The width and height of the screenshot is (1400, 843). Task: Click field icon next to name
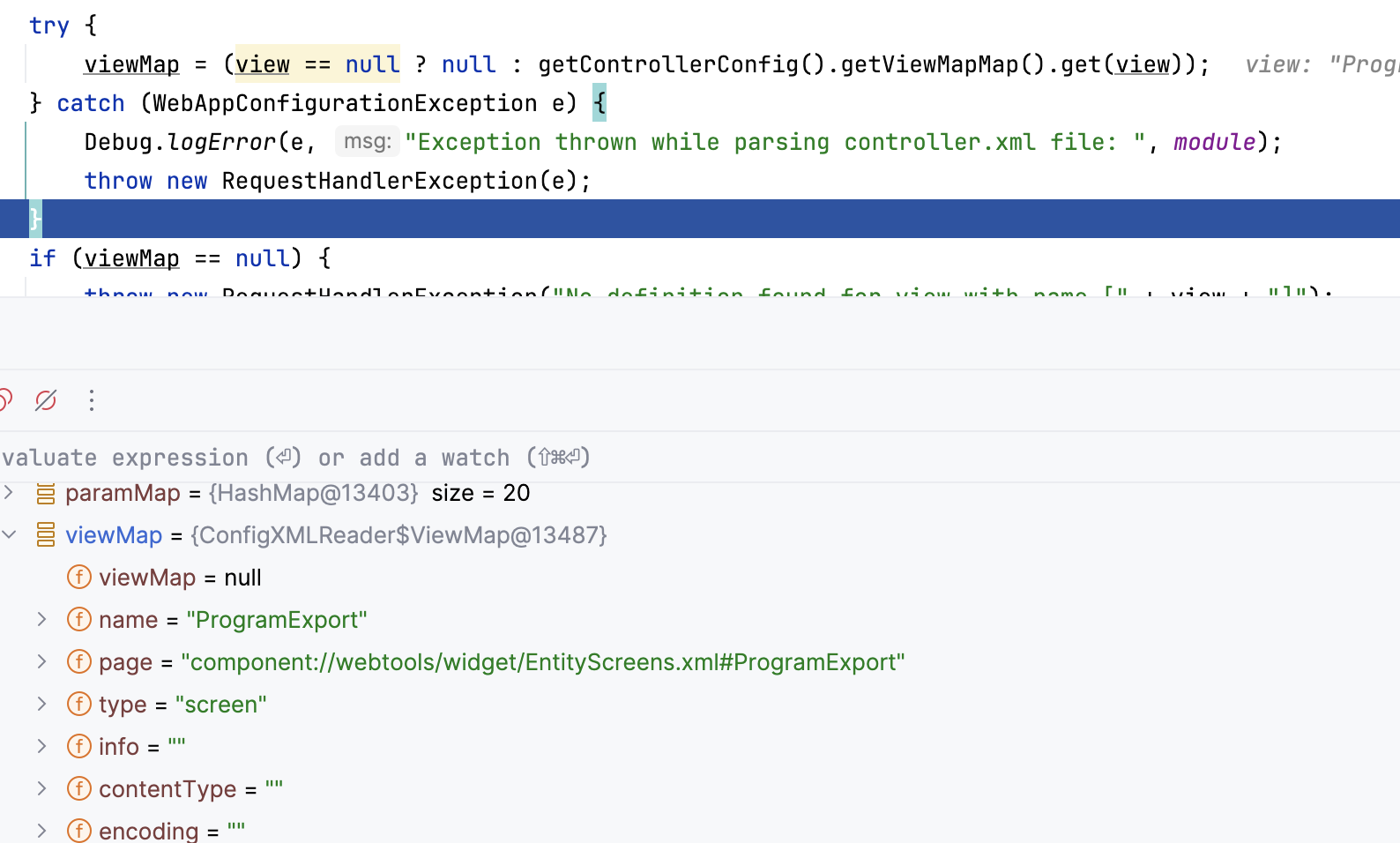[79, 619]
